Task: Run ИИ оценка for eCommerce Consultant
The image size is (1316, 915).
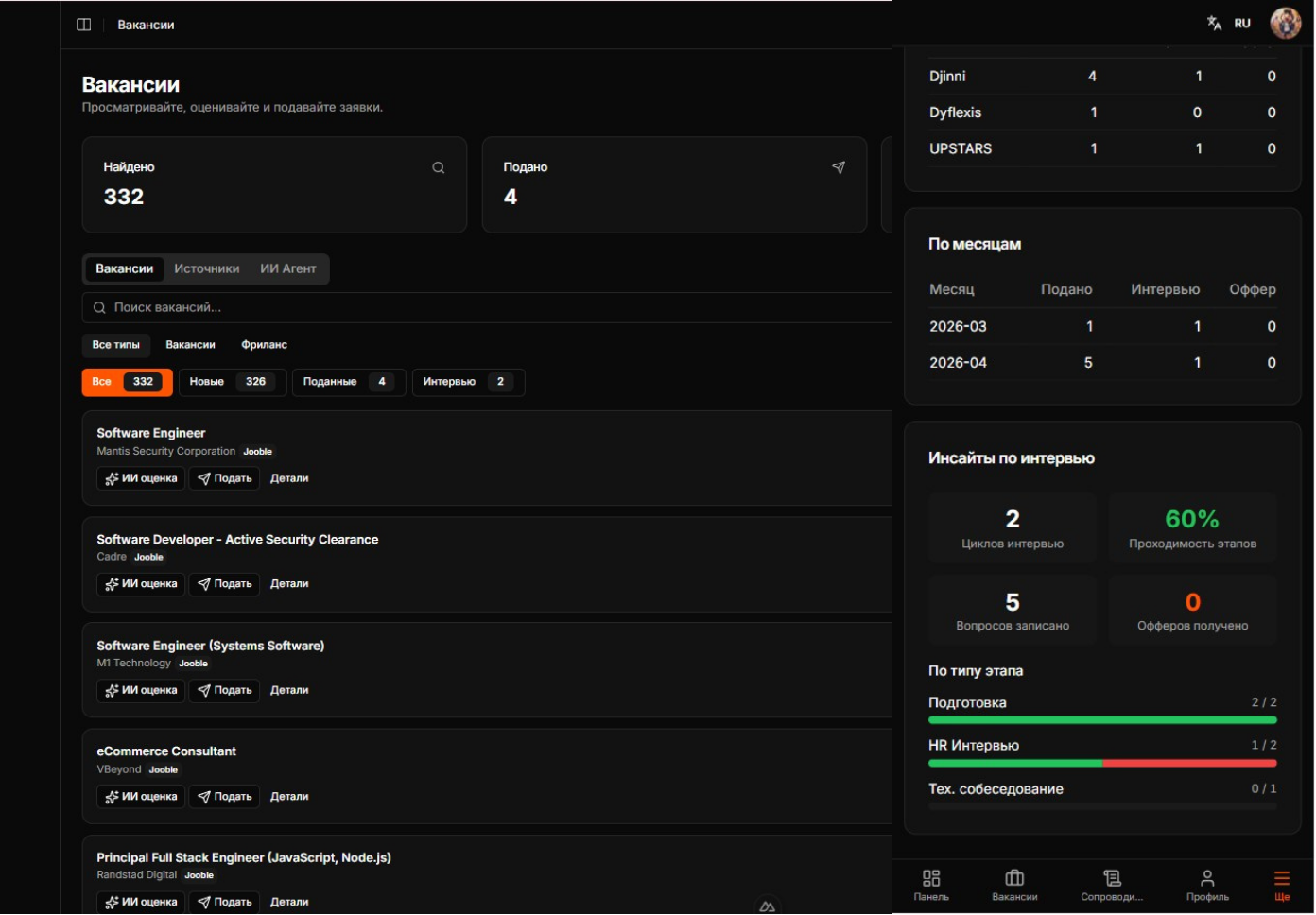Action: [141, 797]
